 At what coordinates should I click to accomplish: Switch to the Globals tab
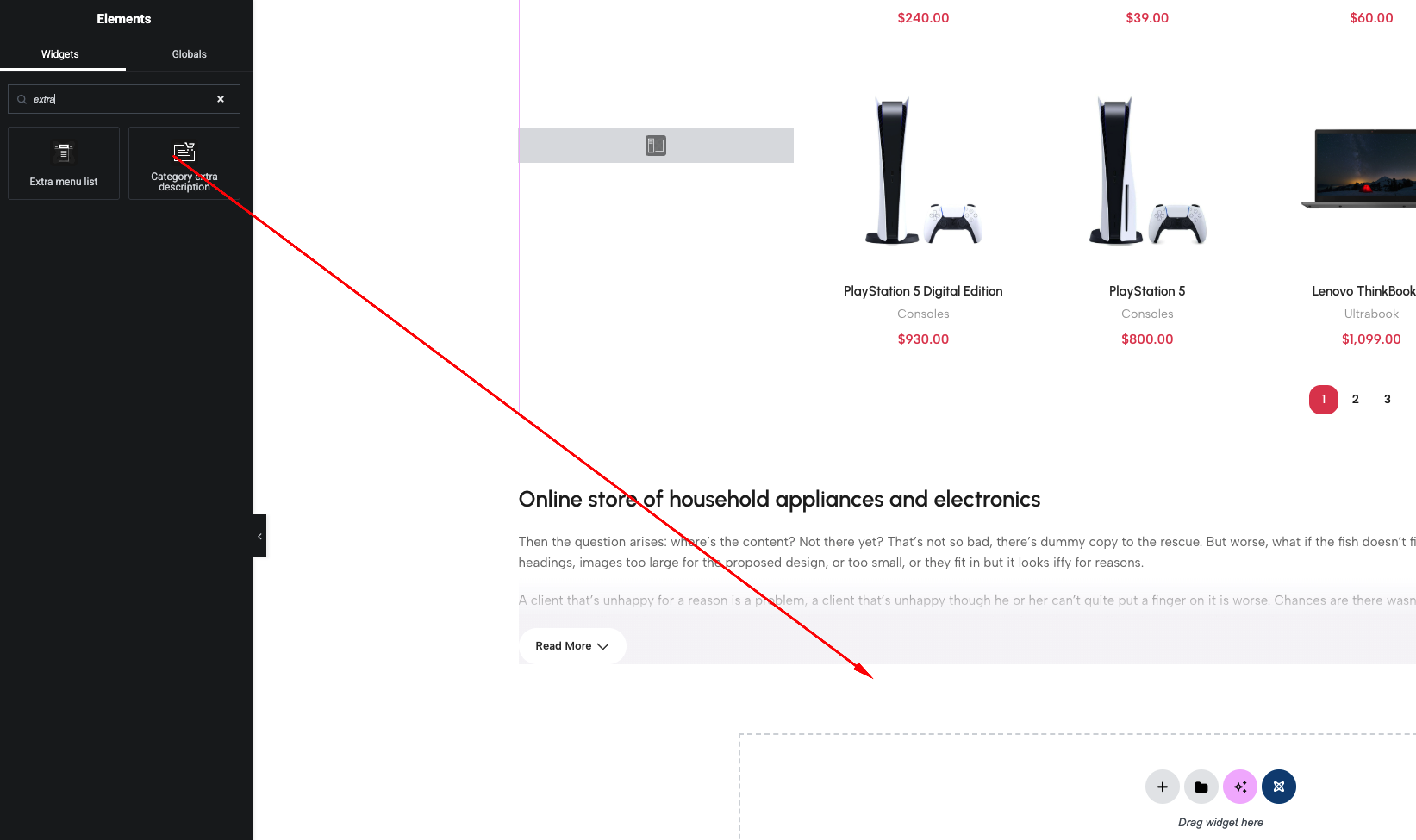pos(190,54)
